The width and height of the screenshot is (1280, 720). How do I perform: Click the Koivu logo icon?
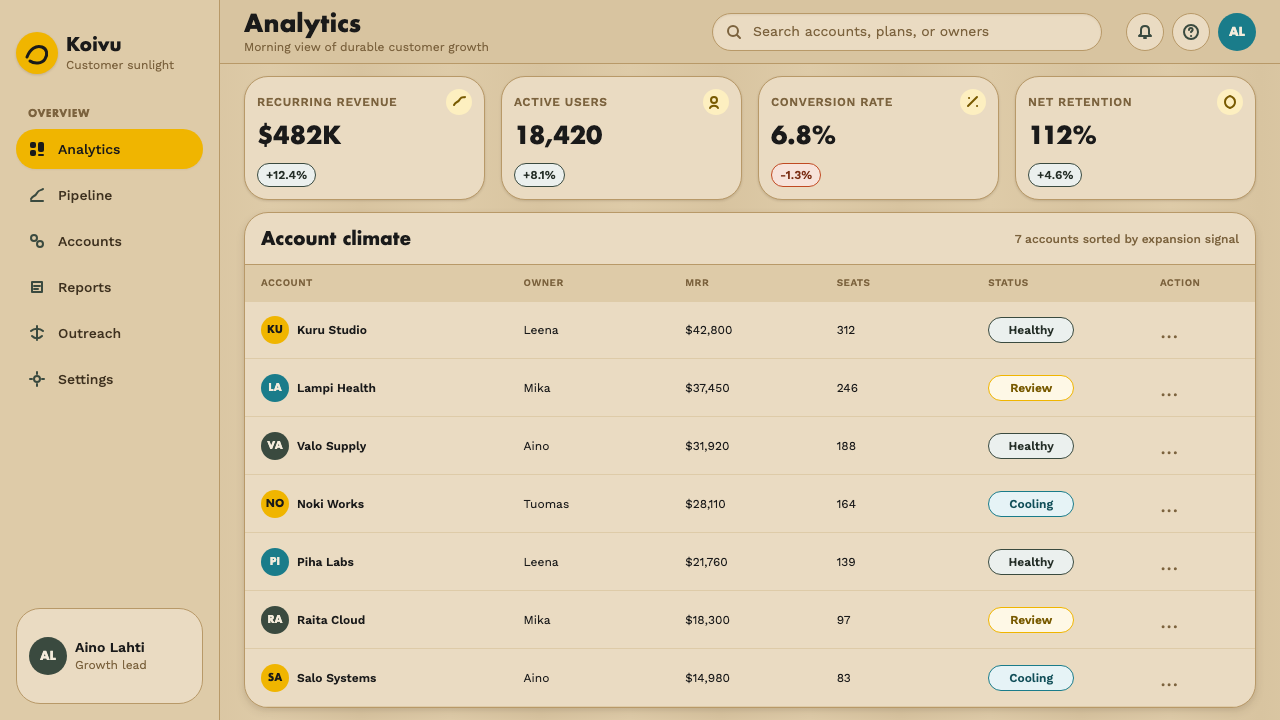coord(37,53)
